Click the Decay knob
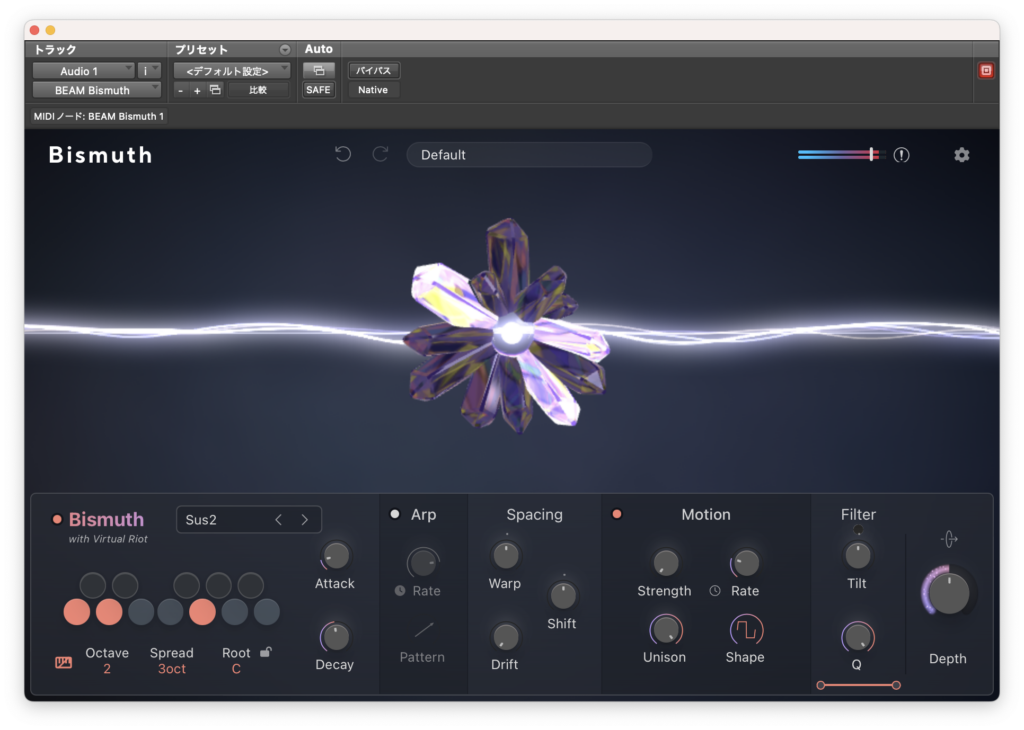Screen dimensions: 1024x730 [335, 637]
